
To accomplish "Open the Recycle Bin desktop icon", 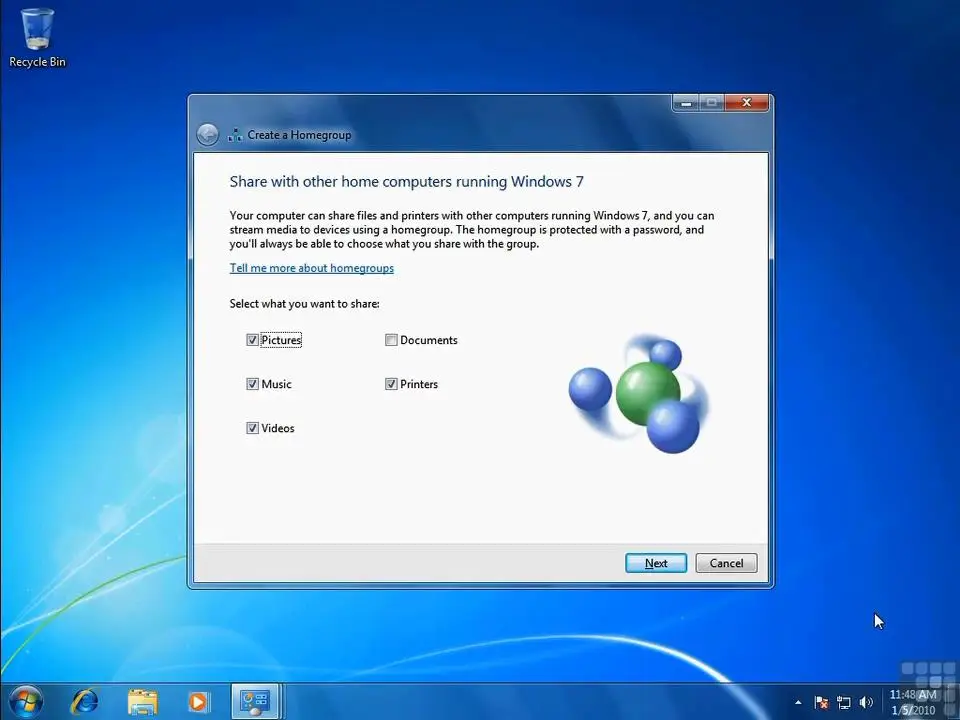I will 37,37.
